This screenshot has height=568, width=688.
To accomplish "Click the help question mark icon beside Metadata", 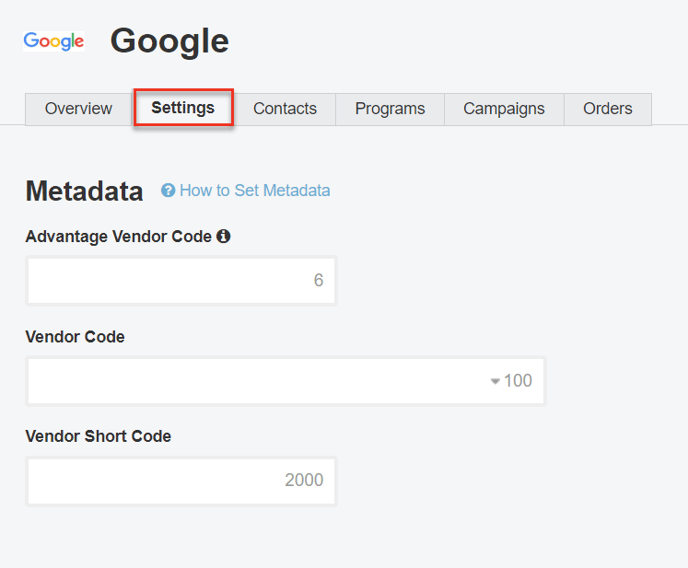I will pos(168,191).
